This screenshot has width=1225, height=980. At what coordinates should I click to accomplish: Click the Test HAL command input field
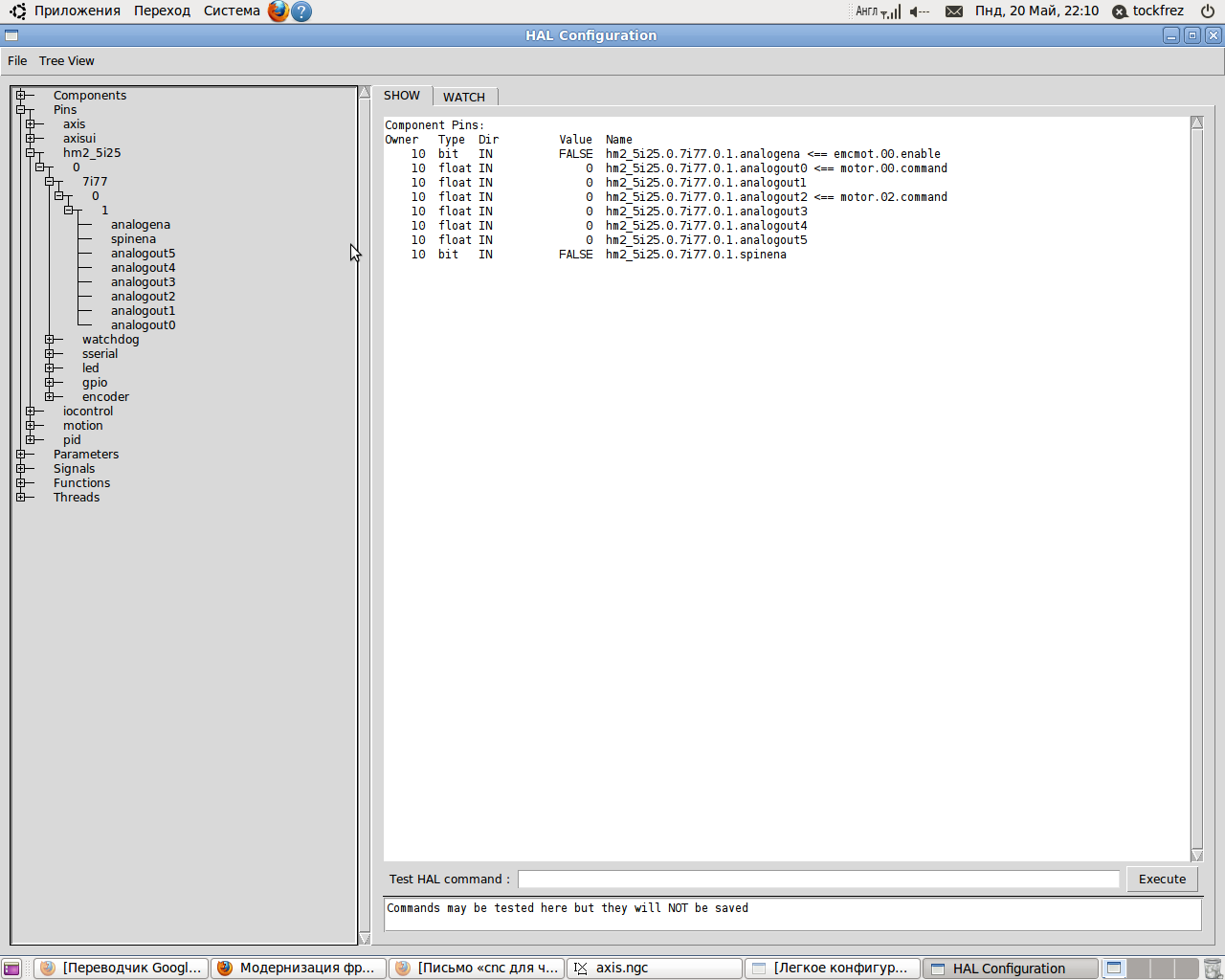pos(818,880)
